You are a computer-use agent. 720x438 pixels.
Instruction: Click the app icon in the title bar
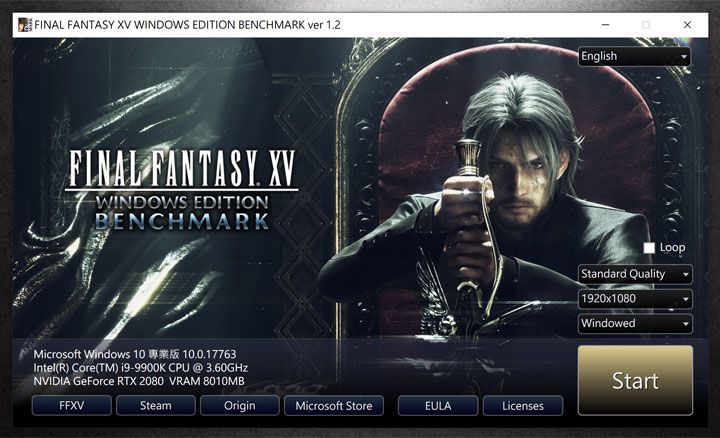pyautogui.click(x=23, y=24)
